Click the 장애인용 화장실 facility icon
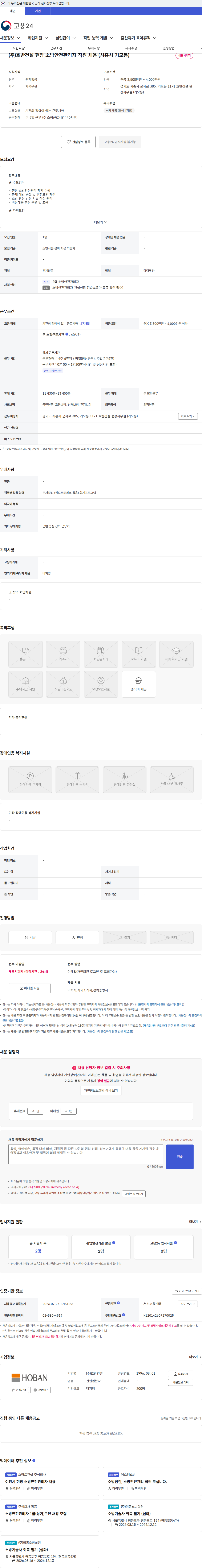The width and height of the screenshot is (202, 1568). [x=124, y=779]
